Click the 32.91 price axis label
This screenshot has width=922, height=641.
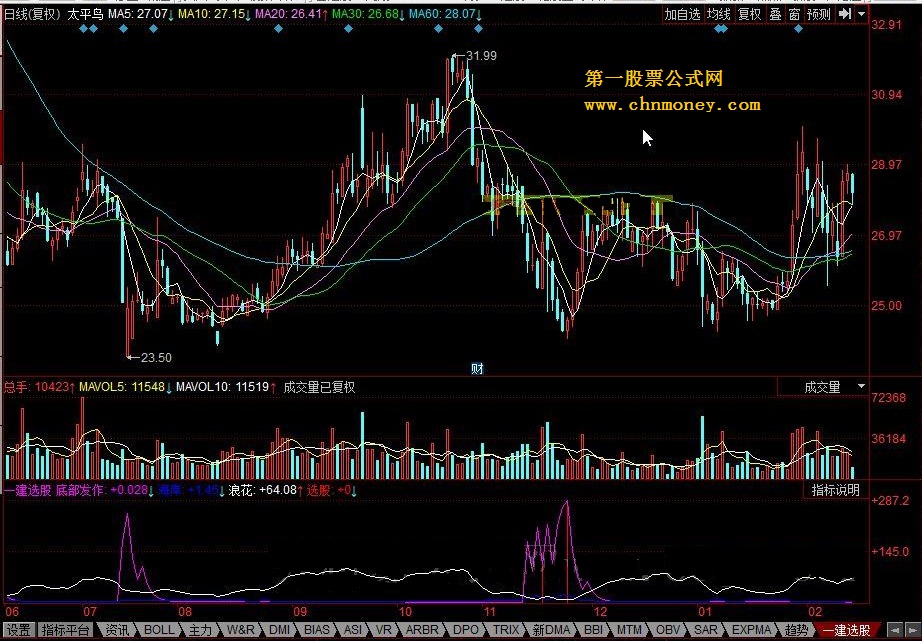[x=887, y=25]
